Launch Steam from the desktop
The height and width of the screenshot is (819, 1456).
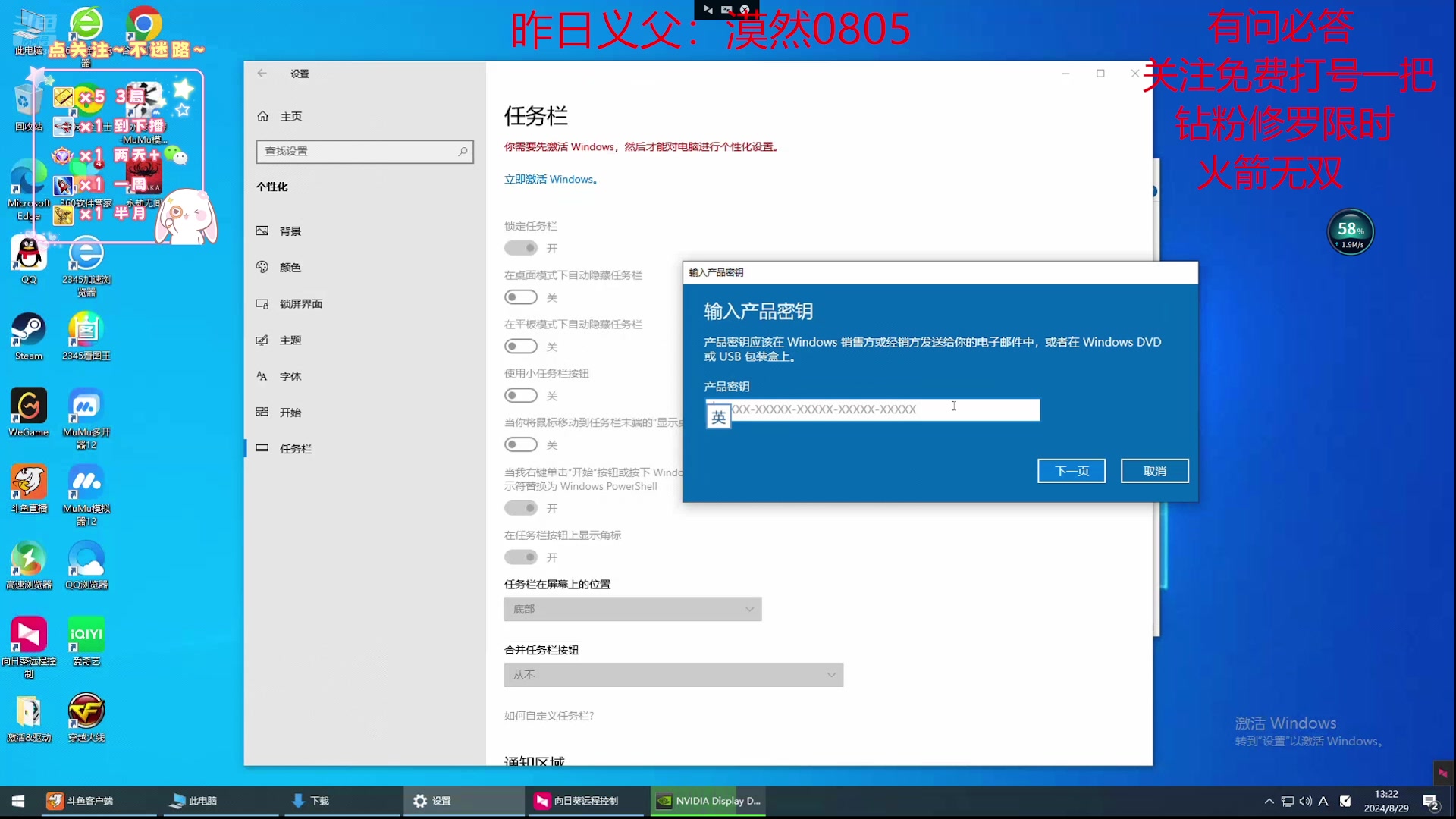tap(29, 336)
